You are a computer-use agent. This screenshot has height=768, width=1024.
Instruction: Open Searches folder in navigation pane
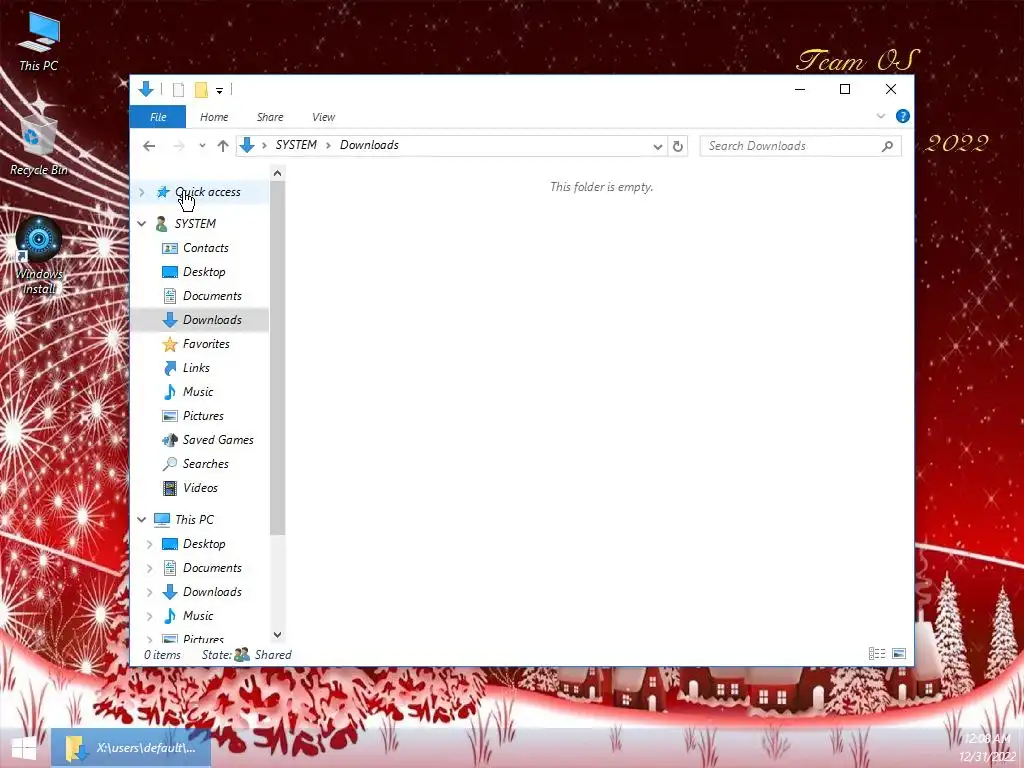coord(206,464)
